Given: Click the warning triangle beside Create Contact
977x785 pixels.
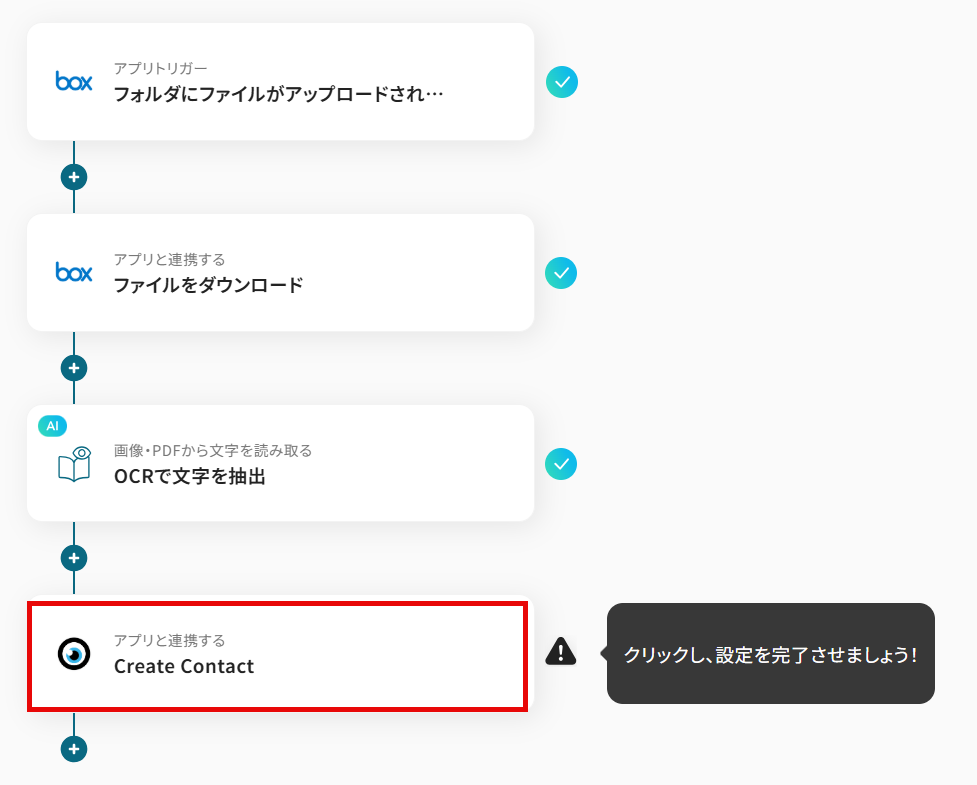Looking at the screenshot, I should click(x=561, y=652).
